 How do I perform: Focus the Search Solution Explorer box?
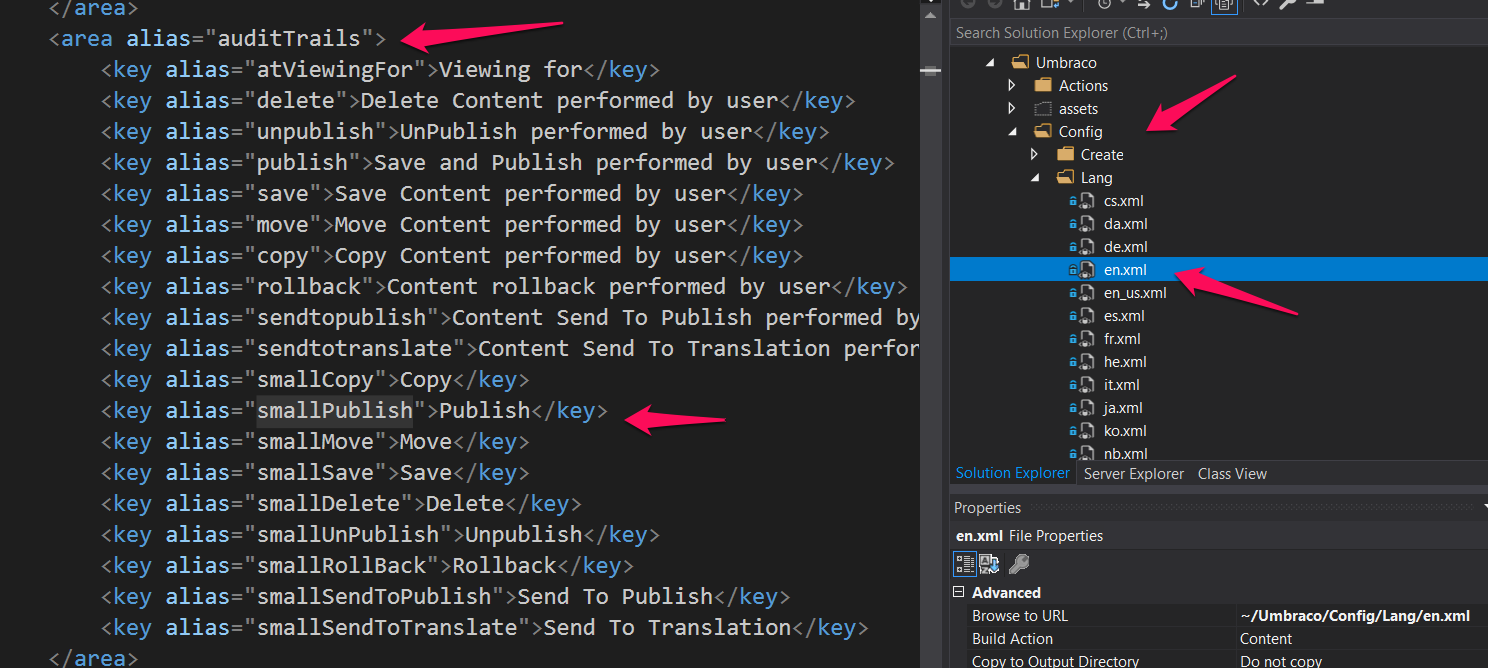tap(1218, 33)
